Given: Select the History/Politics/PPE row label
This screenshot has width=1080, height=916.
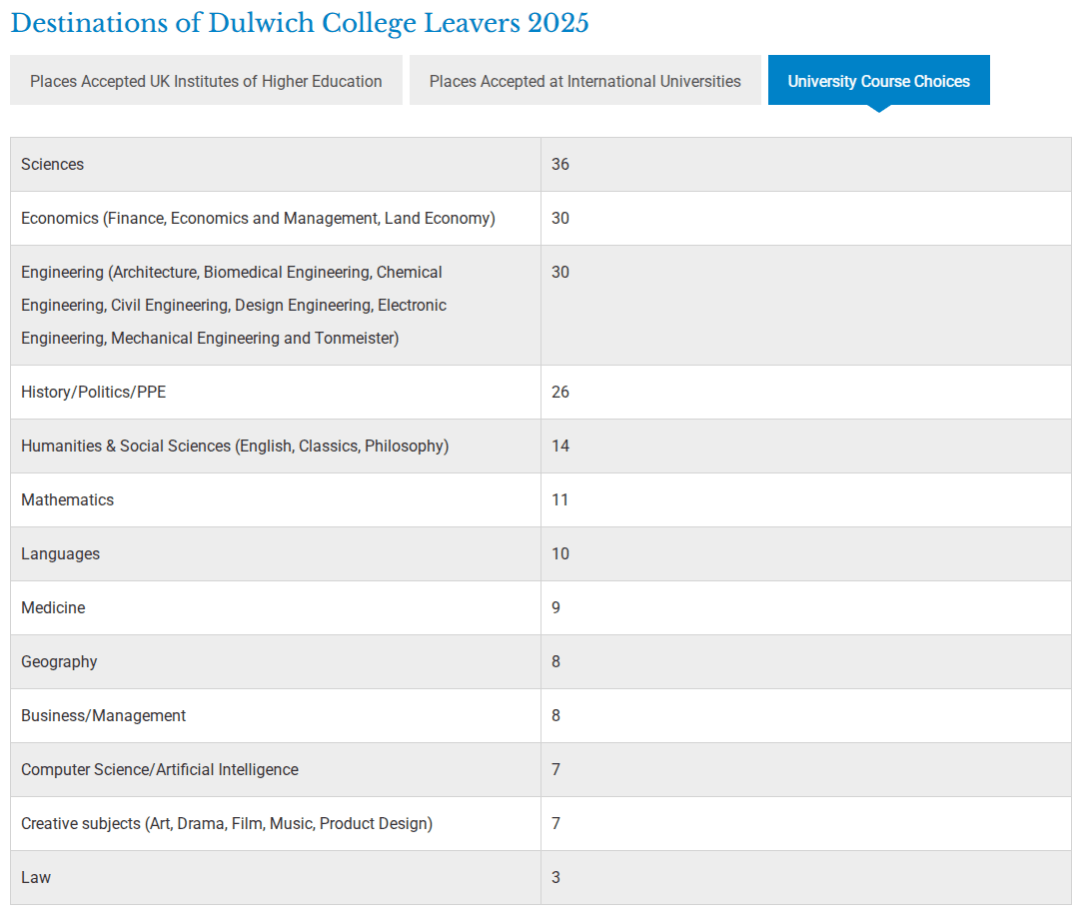Looking at the screenshot, I should tap(94, 392).
